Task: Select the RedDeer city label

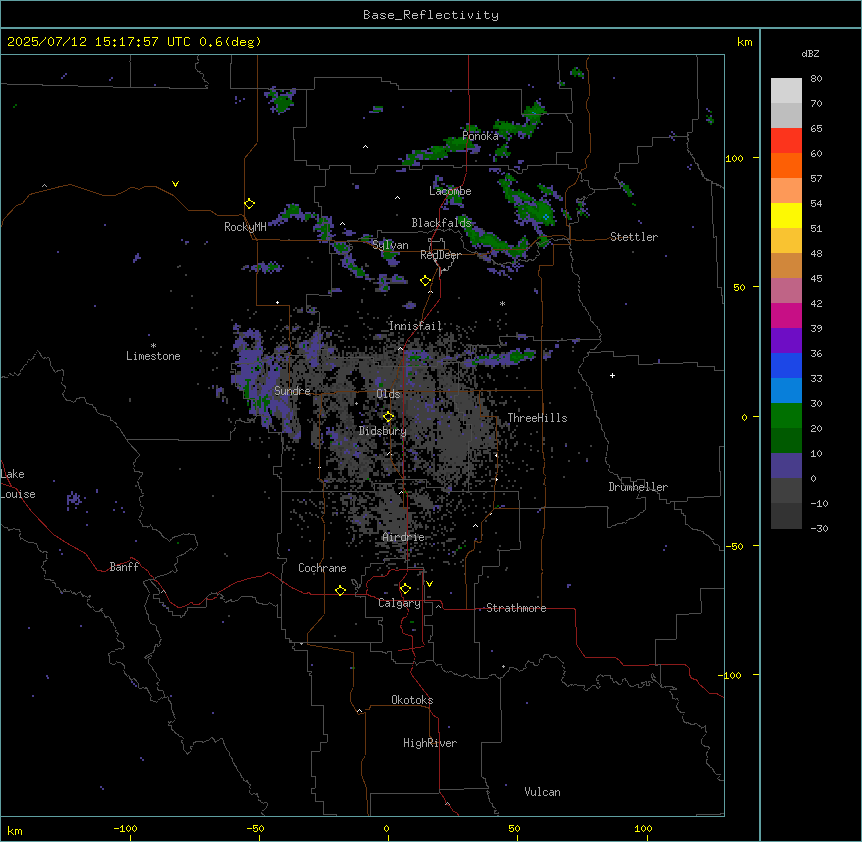Action: click(x=440, y=255)
